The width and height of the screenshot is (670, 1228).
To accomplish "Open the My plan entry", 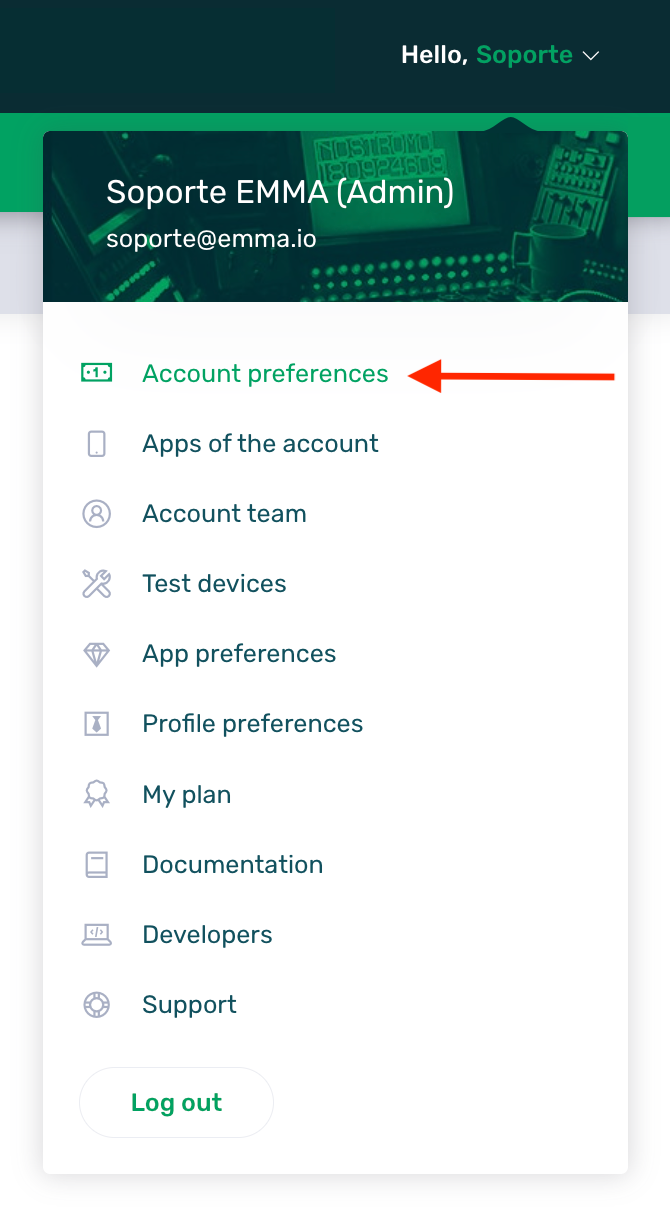I will pyautogui.click(x=187, y=794).
